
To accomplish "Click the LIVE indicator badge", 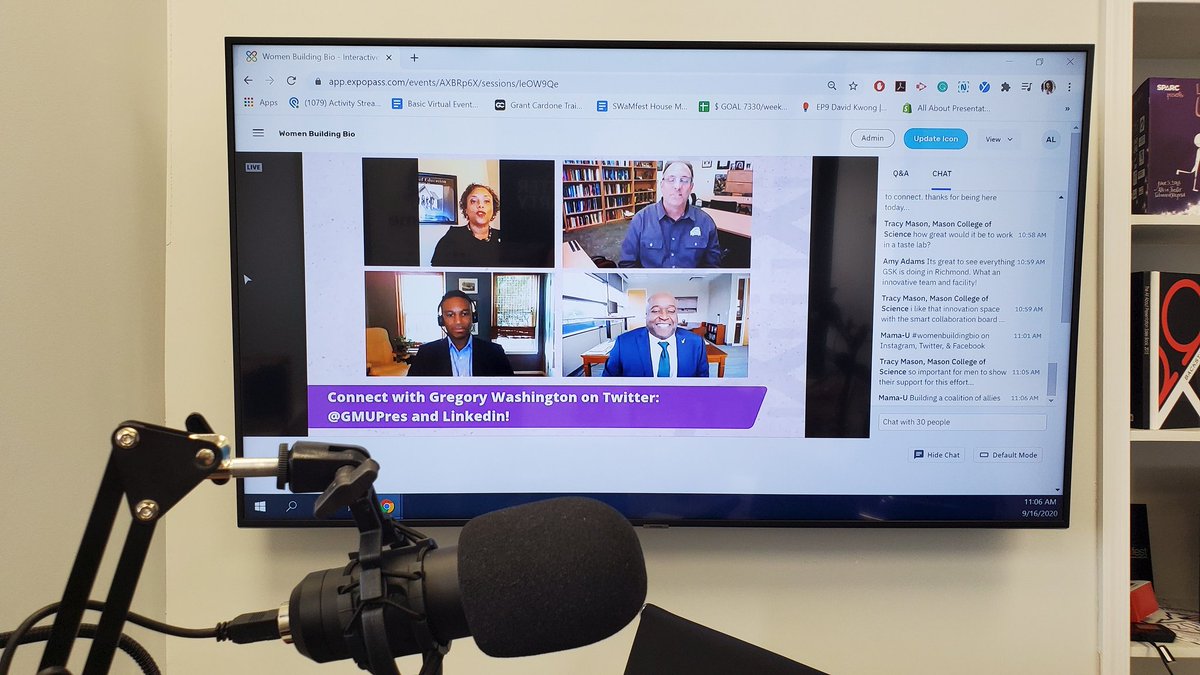I will point(253,167).
